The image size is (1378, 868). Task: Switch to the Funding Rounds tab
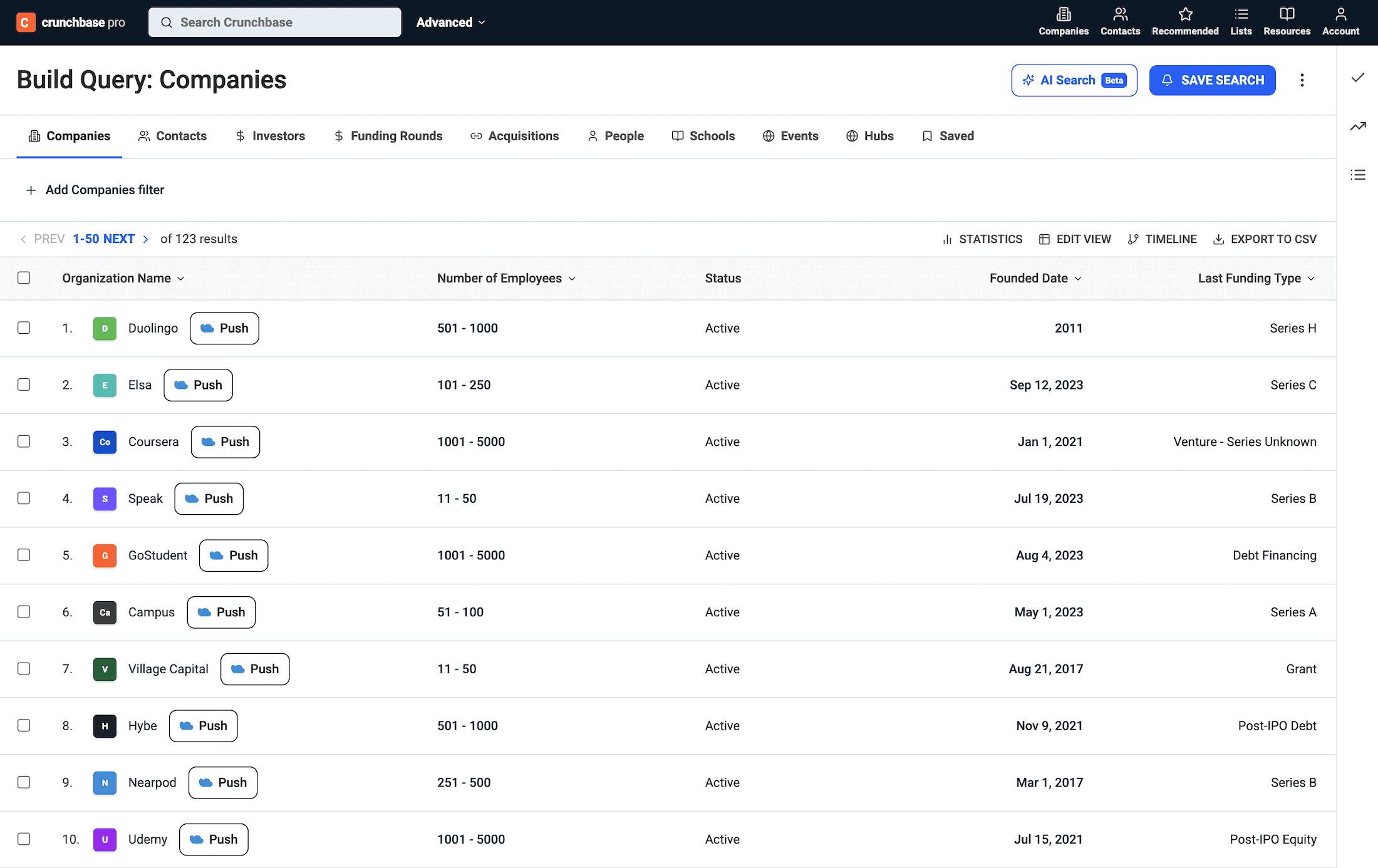click(388, 136)
